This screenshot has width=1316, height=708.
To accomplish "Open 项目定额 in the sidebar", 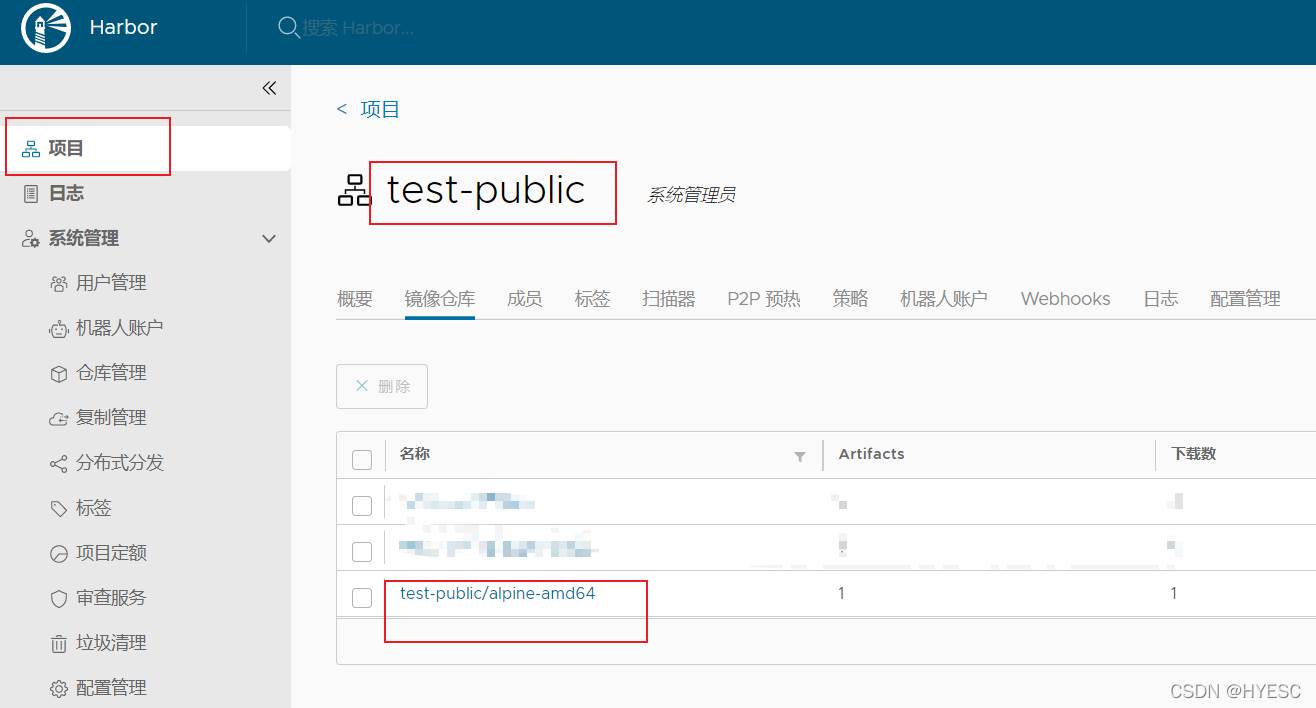I will coord(111,553).
